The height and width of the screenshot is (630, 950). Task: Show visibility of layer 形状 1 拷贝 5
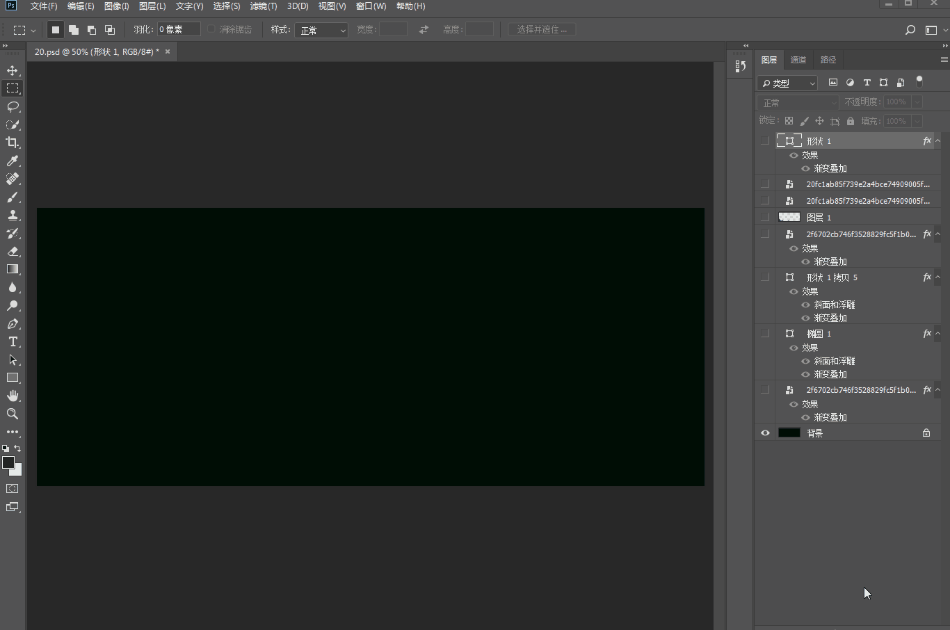[x=765, y=277]
